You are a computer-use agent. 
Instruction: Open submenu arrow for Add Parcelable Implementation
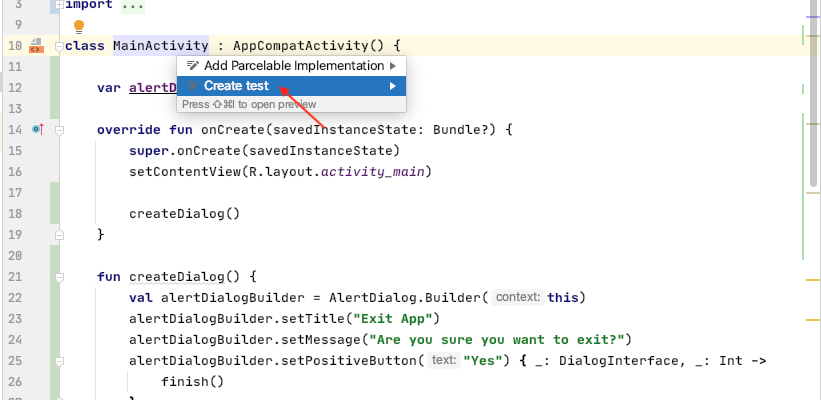[x=393, y=66]
